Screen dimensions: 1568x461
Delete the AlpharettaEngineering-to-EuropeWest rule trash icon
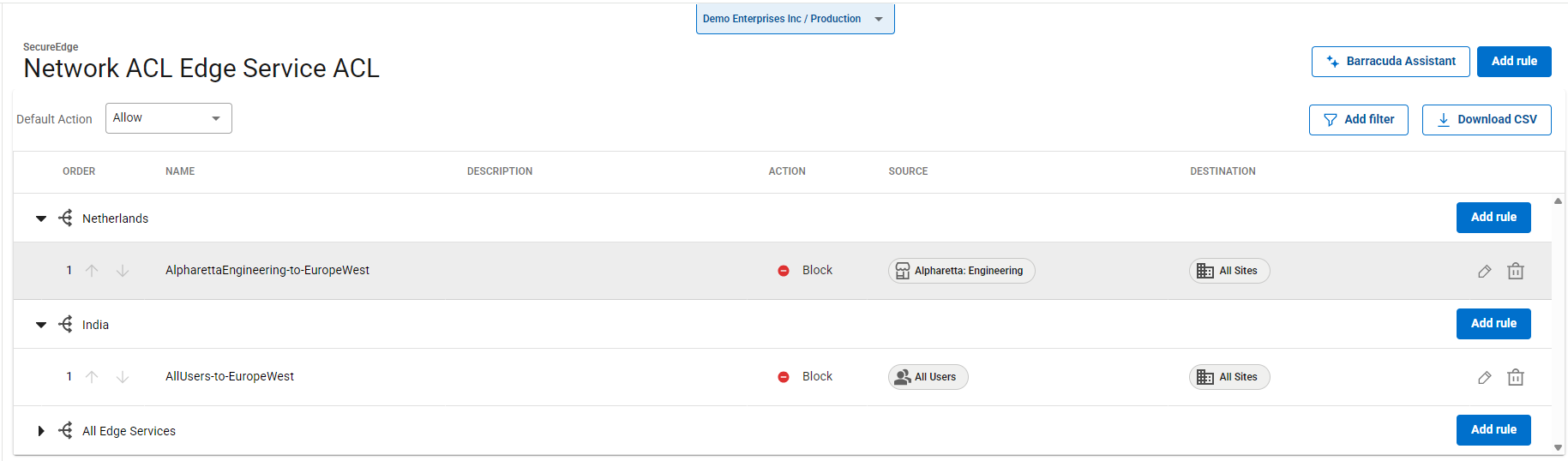coord(1515,271)
